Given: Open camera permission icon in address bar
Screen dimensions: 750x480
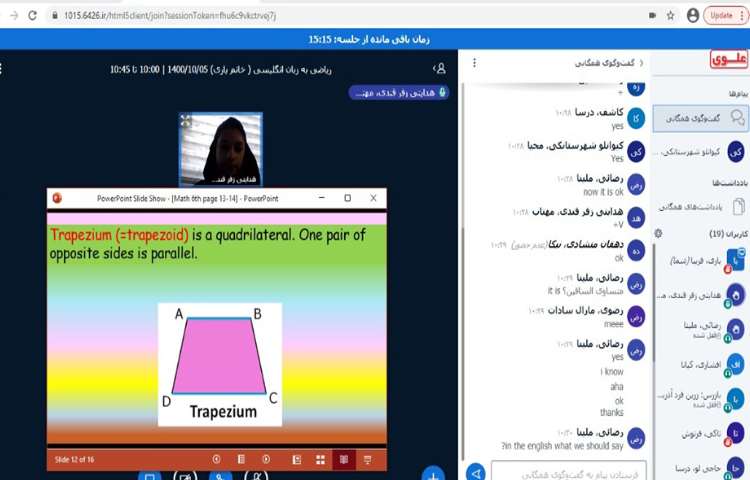Looking at the screenshot, I should pyautogui.click(x=652, y=15).
